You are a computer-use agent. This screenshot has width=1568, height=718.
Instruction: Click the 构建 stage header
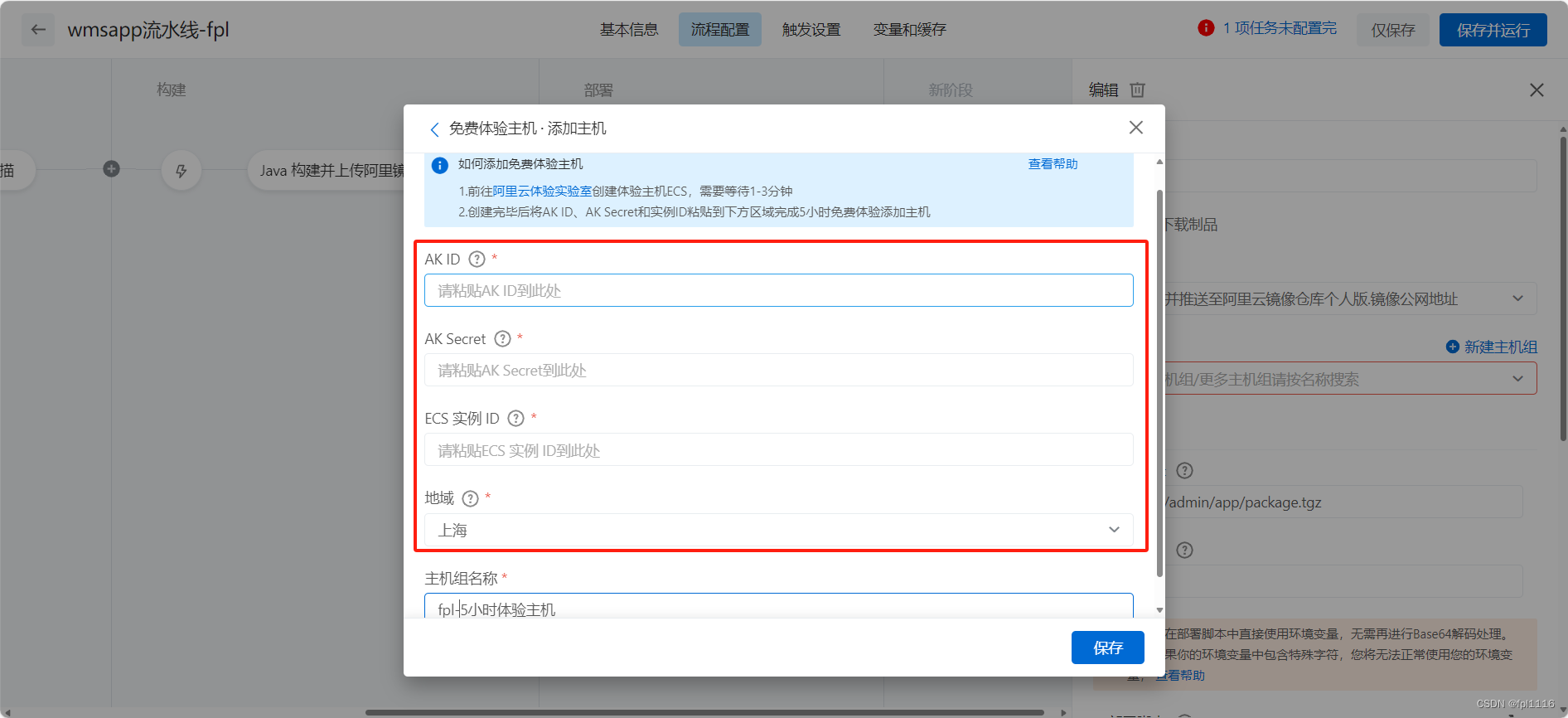pyautogui.click(x=172, y=90)
